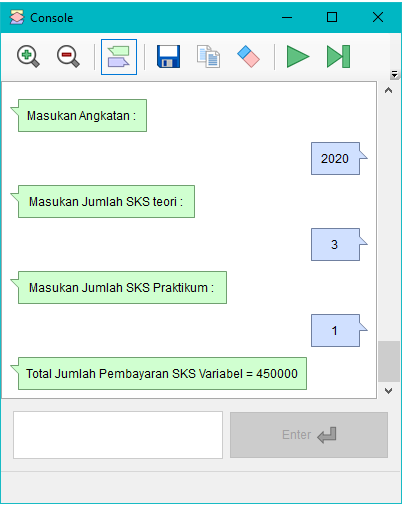Click the console text input field
The image size is (404, 507).
[118, 435]
